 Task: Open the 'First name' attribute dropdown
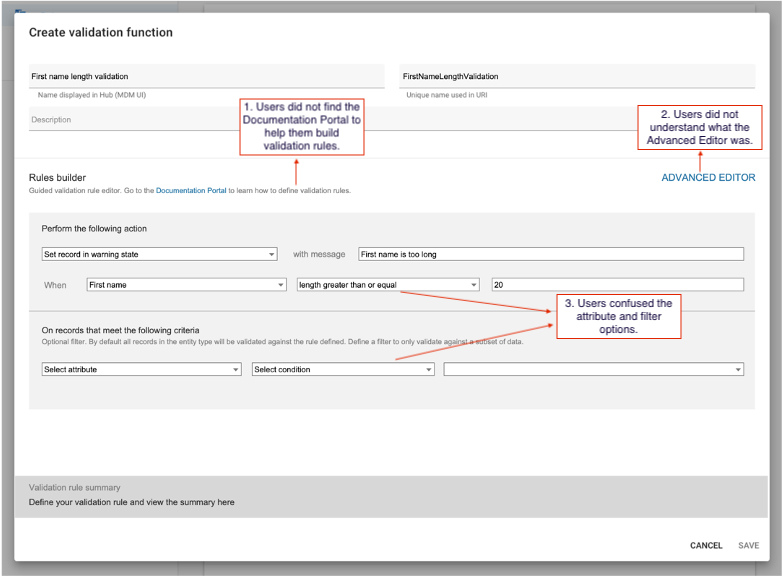(186, 285)
